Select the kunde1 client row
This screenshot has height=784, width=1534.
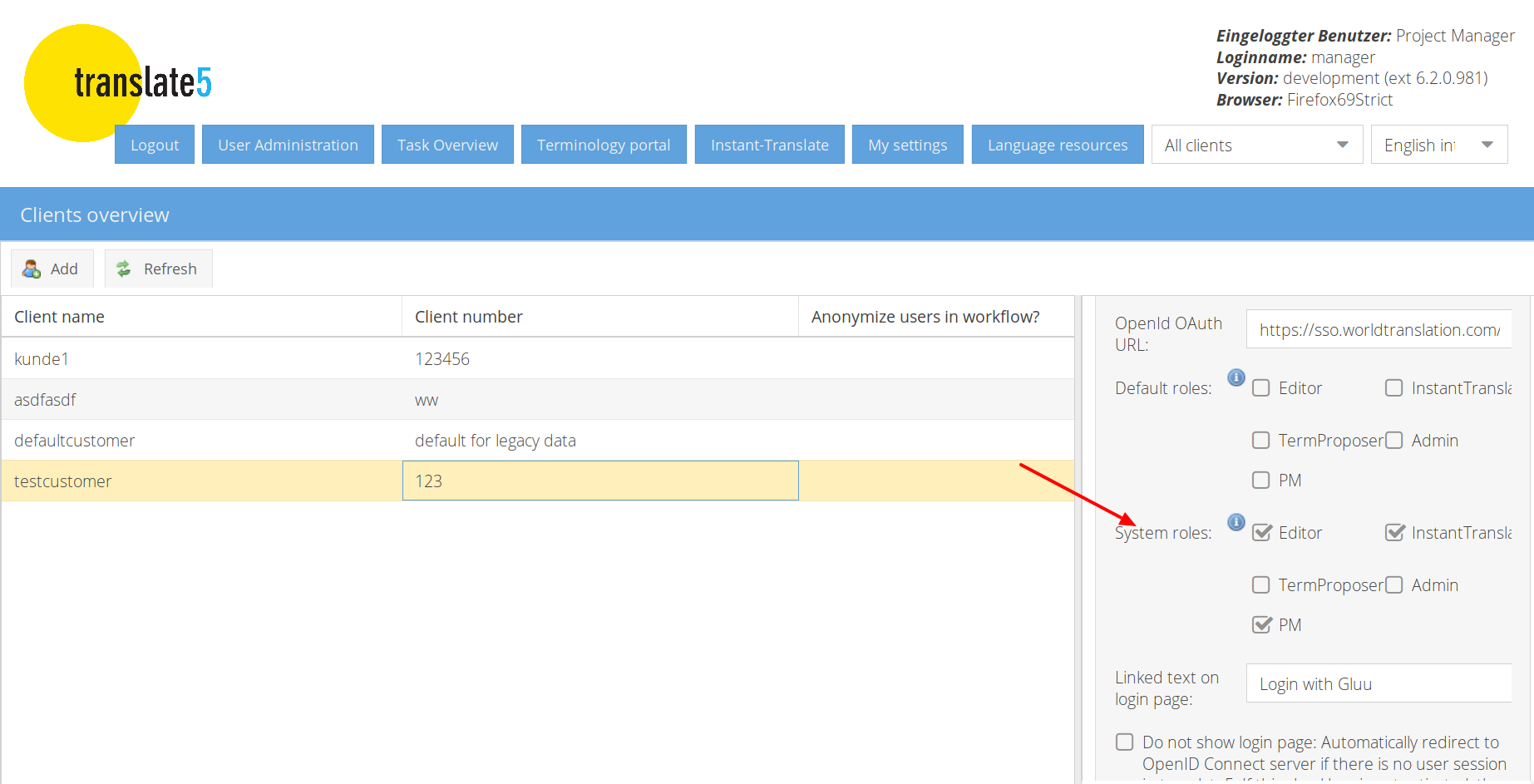pyautogui.click(x=200, y=359)
